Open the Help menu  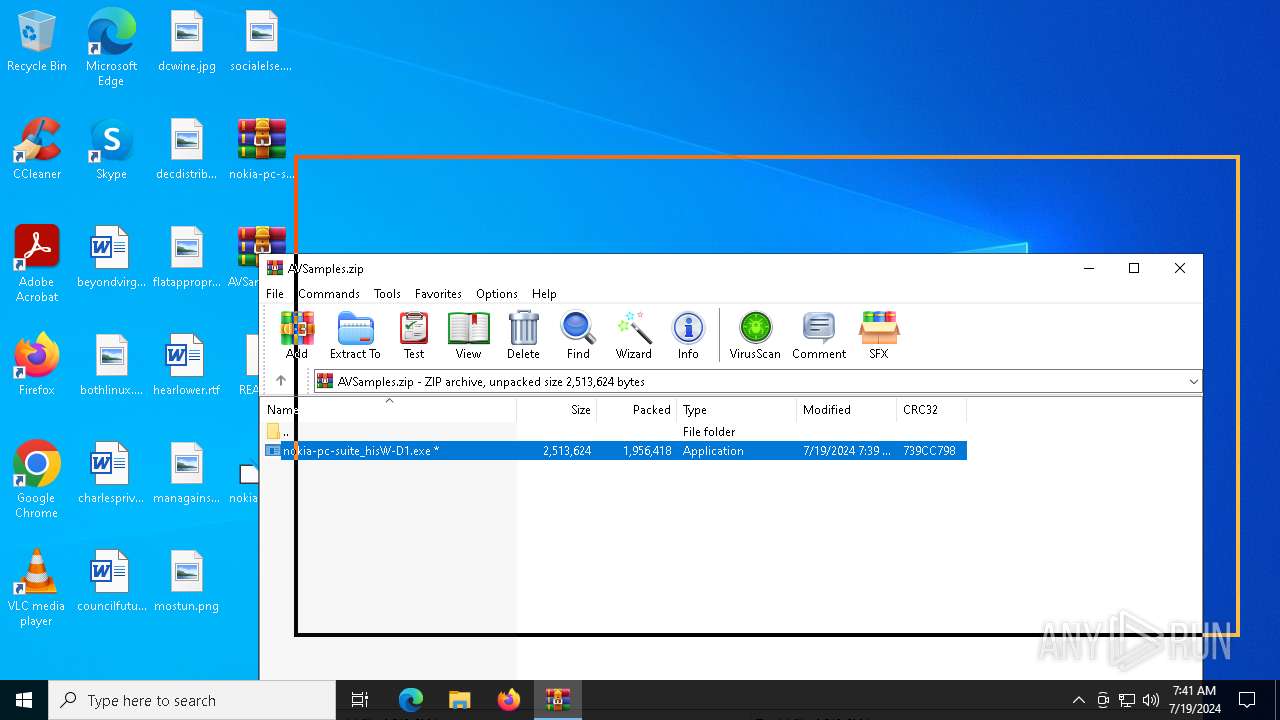point(544,294)
